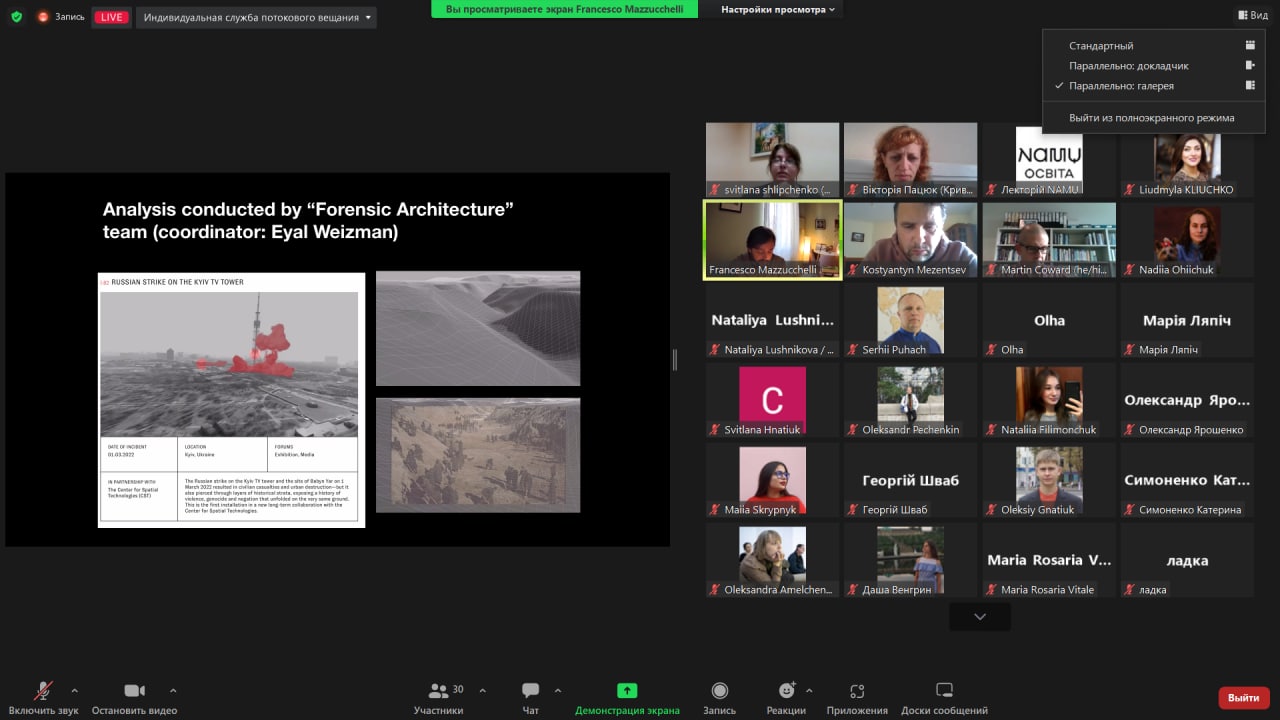
Task: Select Nataliia Filimonchuk participant tile
Action: [x=1049, y=400]
